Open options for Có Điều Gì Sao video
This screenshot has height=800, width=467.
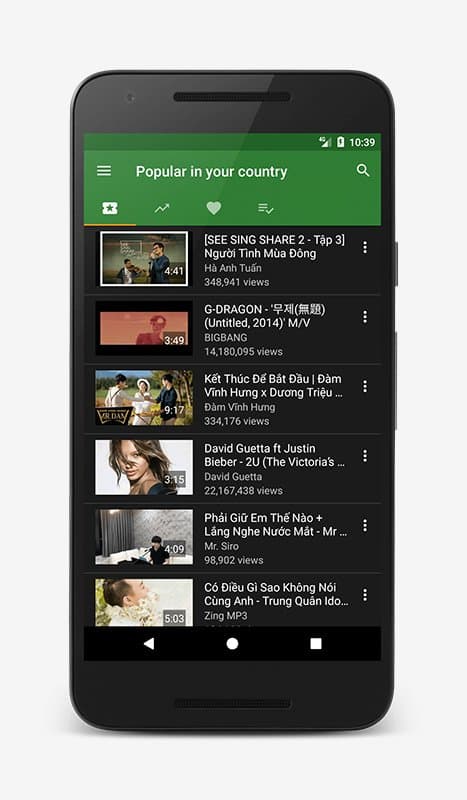[x=365, y=595]
